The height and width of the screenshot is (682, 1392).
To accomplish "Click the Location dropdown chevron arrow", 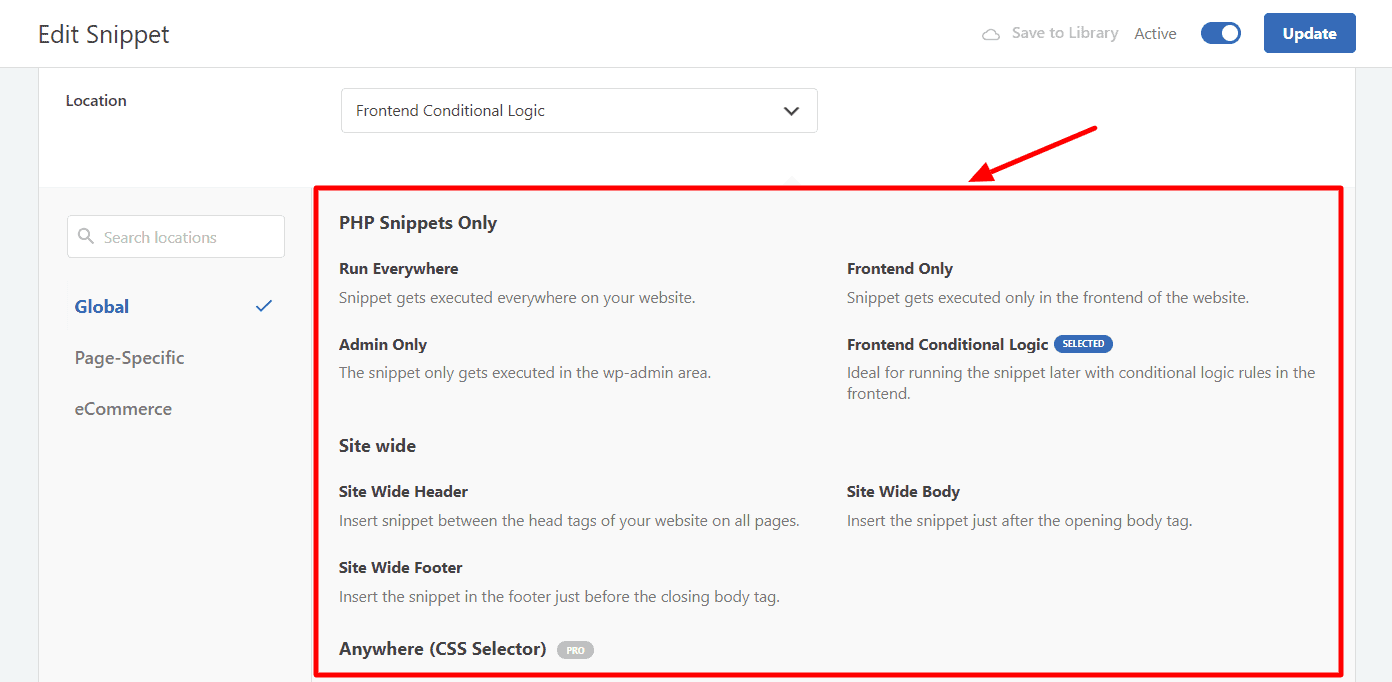I will tap(791, 111).
